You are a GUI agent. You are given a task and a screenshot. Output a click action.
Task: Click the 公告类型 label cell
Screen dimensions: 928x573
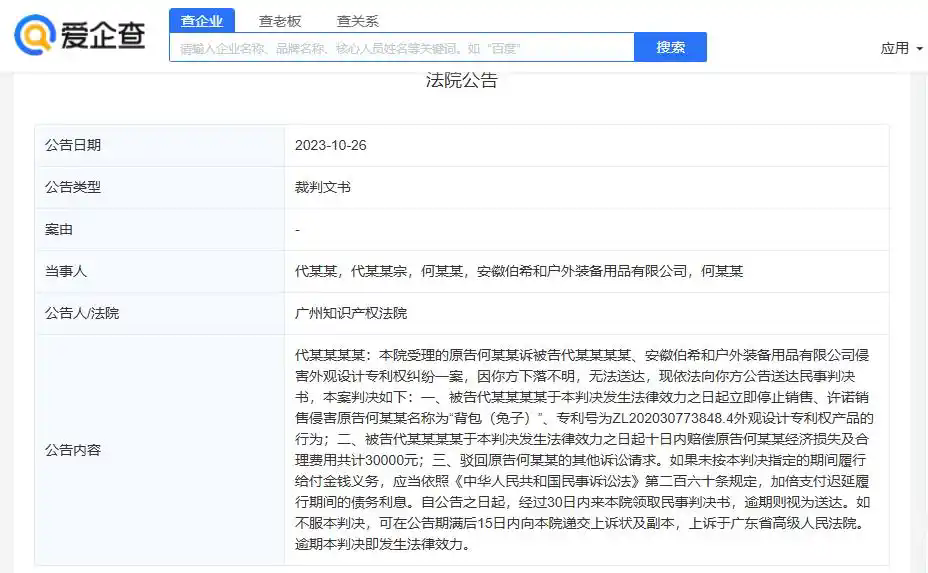(160, 188)
